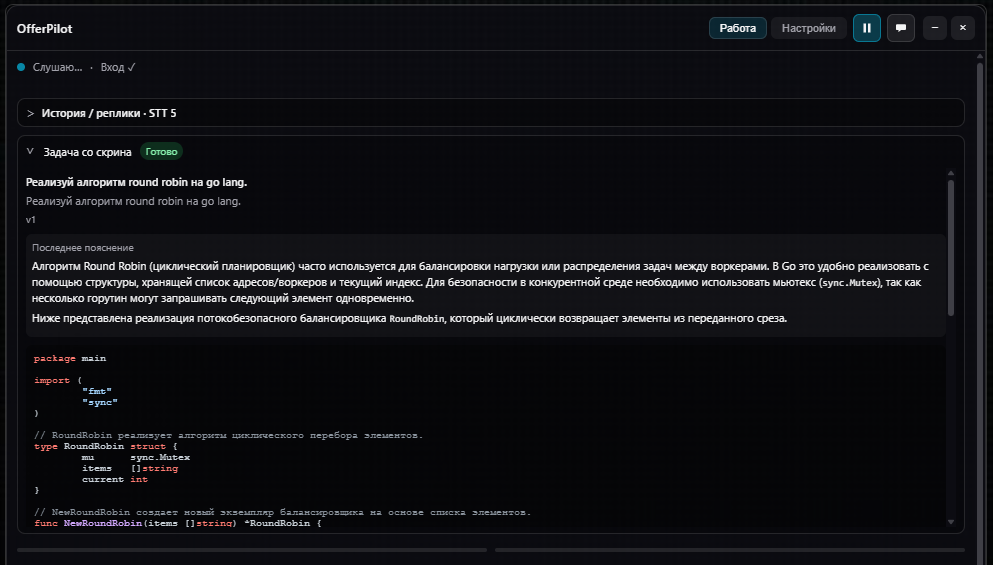
Task: Expand the История / реплики section
Action: coord(490,113)
